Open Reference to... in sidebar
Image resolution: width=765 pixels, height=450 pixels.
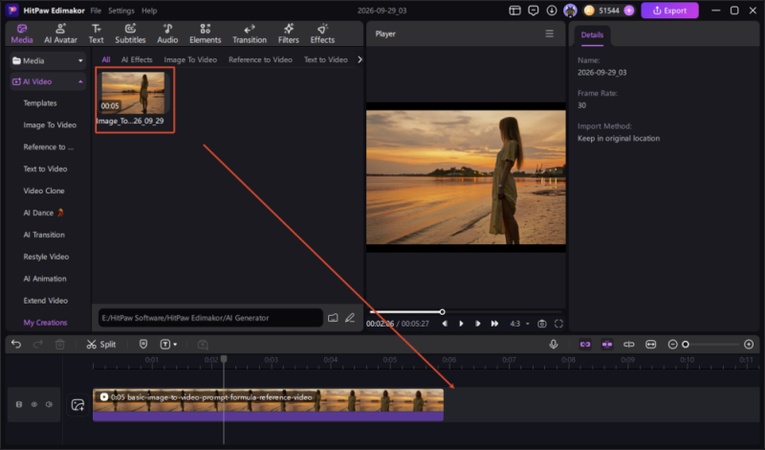48,147
